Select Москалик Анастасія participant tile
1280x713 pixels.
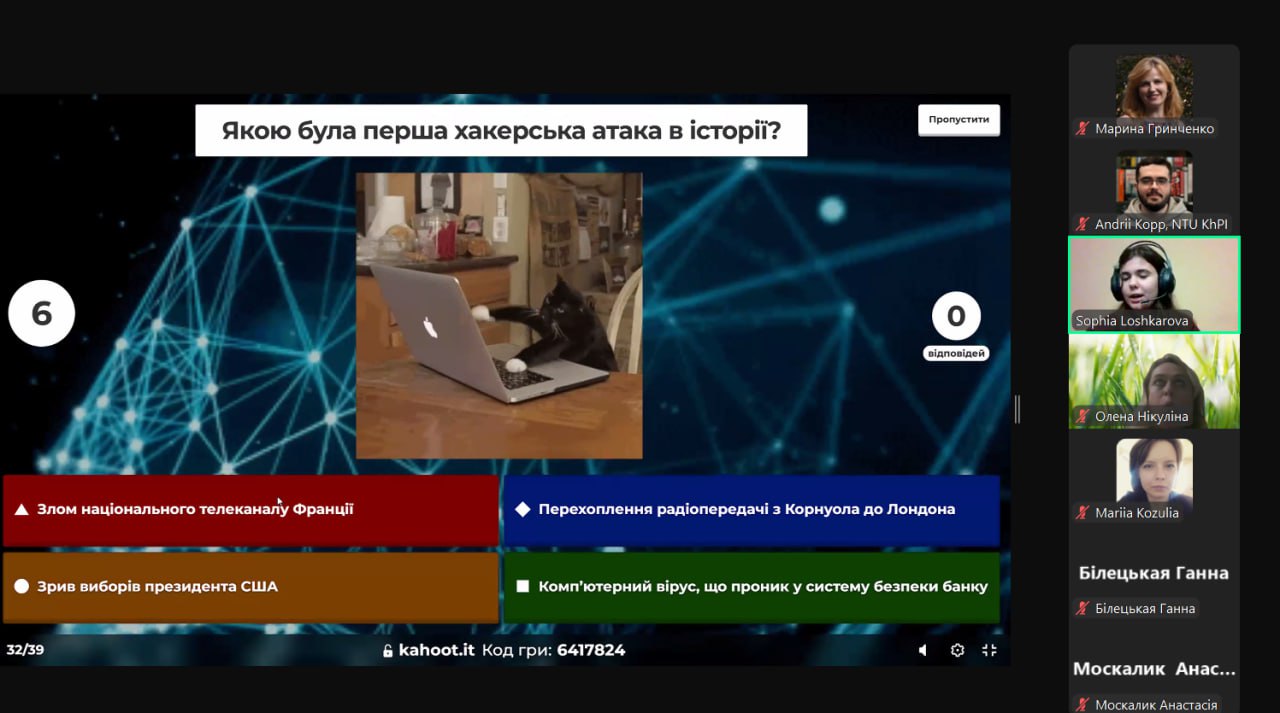[1154, 669]
